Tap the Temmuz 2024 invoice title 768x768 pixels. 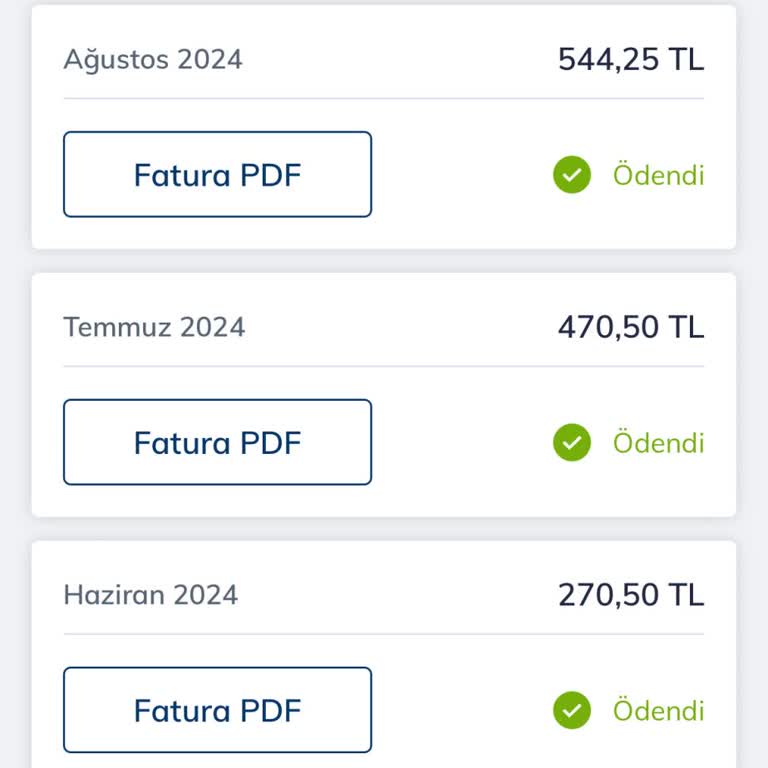(154, 327)
